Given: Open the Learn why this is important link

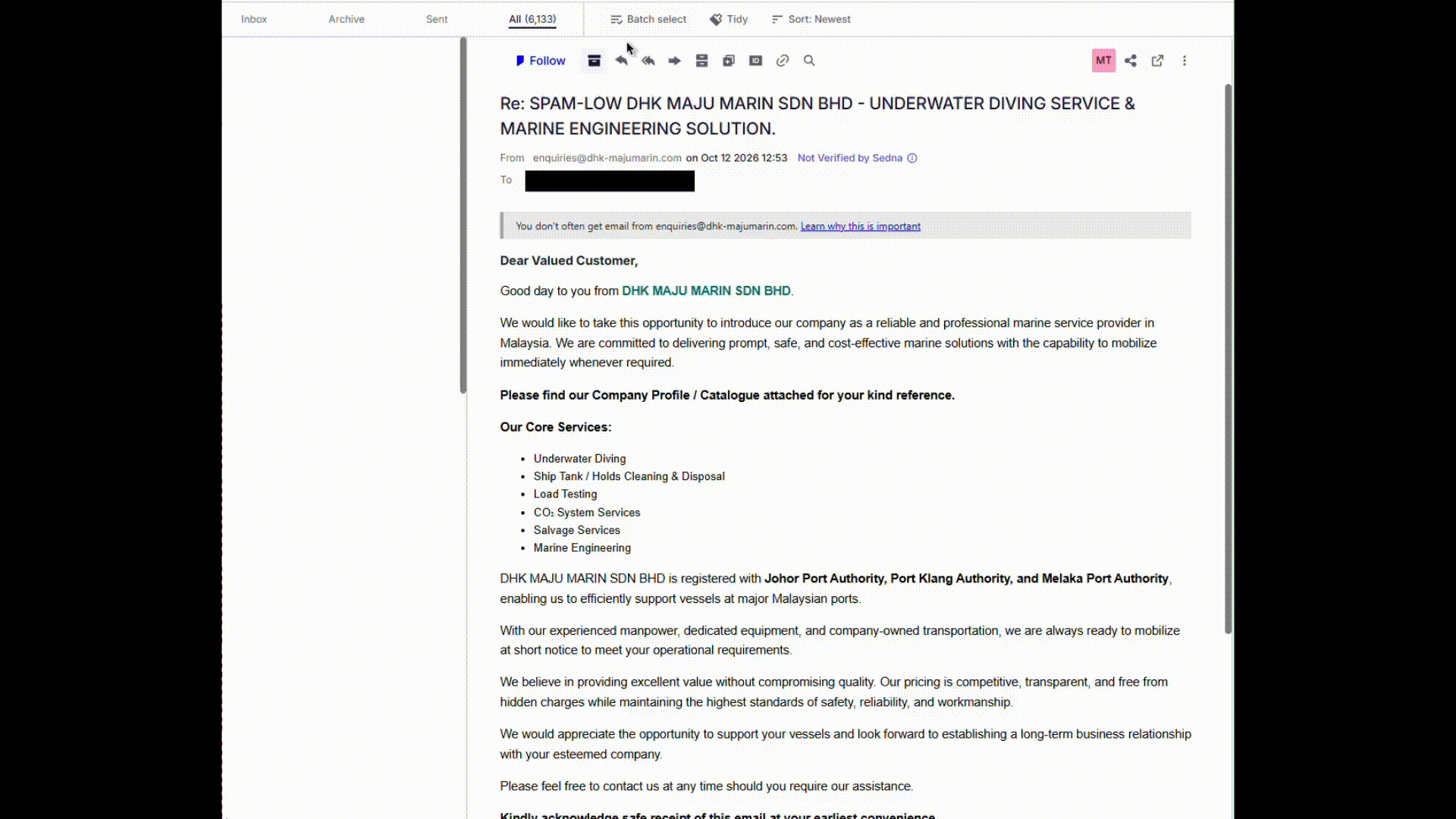Looking at the screenshot, I should pyautogui.click(x=861, y=226).
